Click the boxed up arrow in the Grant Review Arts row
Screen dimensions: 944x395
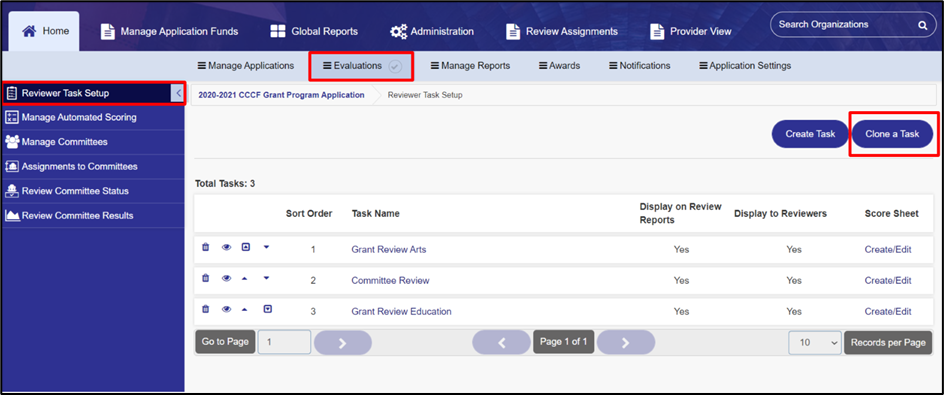click(246, 247)
